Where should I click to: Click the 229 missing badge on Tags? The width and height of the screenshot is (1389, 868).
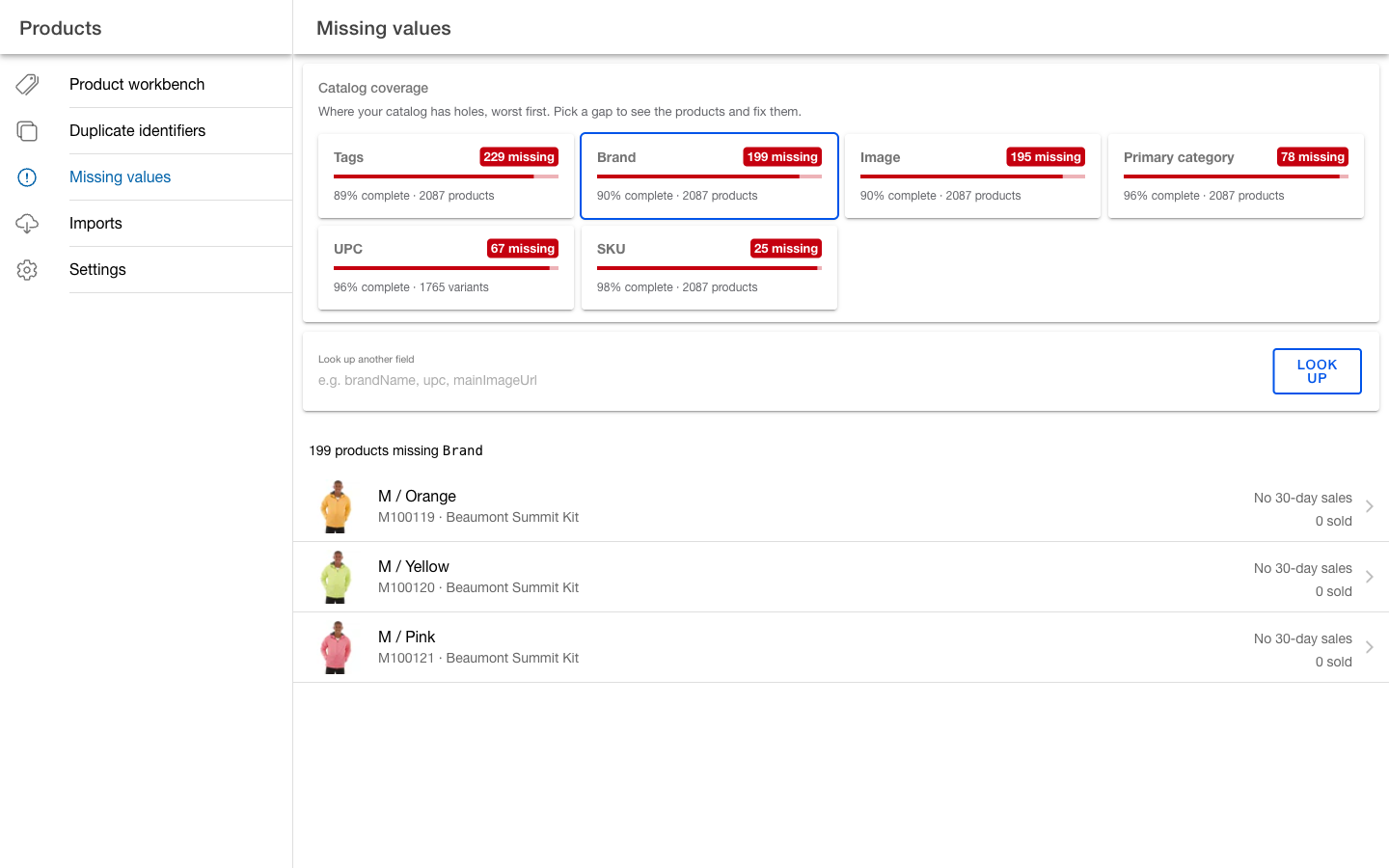[x=519, y=157]
